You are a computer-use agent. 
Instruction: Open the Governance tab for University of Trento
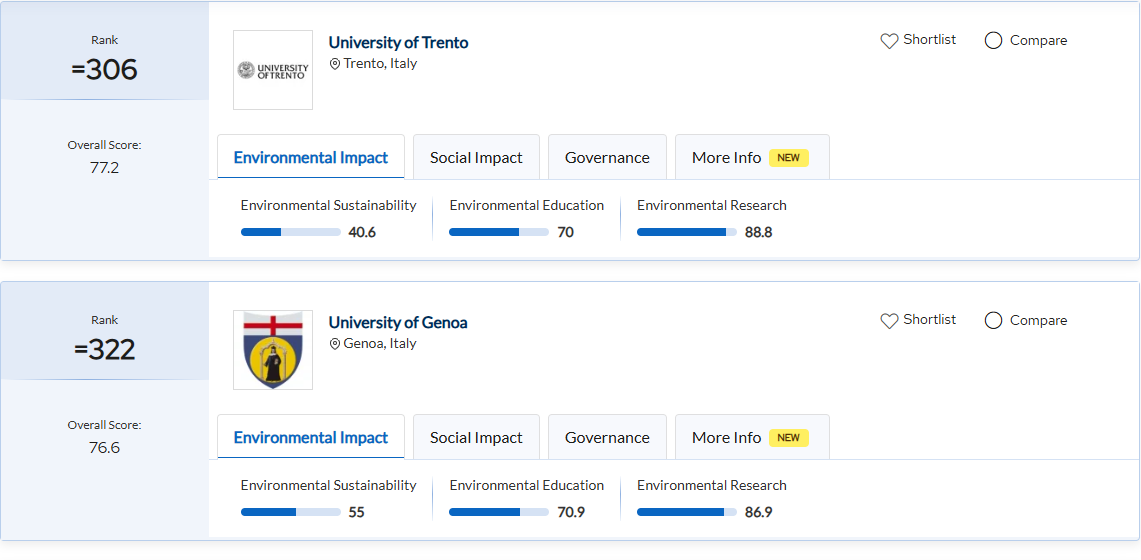coord(607,158)
